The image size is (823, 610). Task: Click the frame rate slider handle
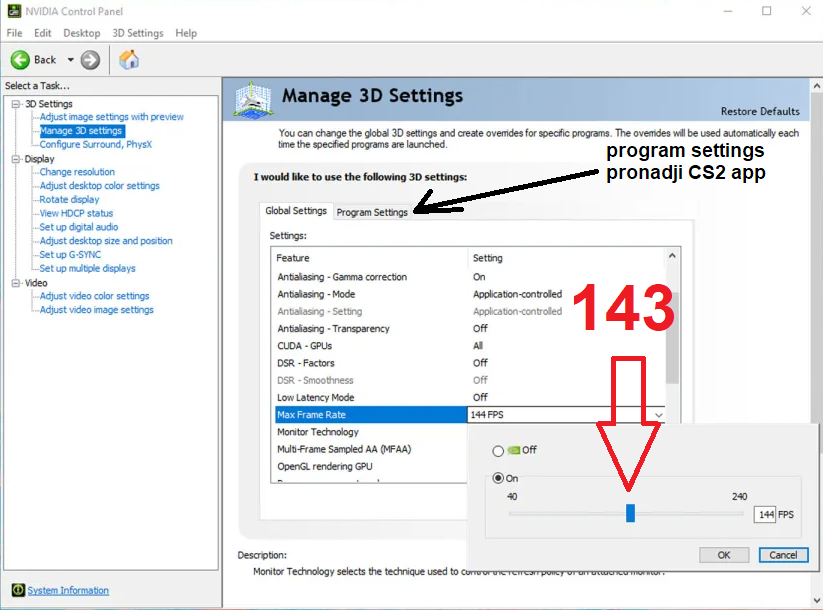tap(630, 513)
